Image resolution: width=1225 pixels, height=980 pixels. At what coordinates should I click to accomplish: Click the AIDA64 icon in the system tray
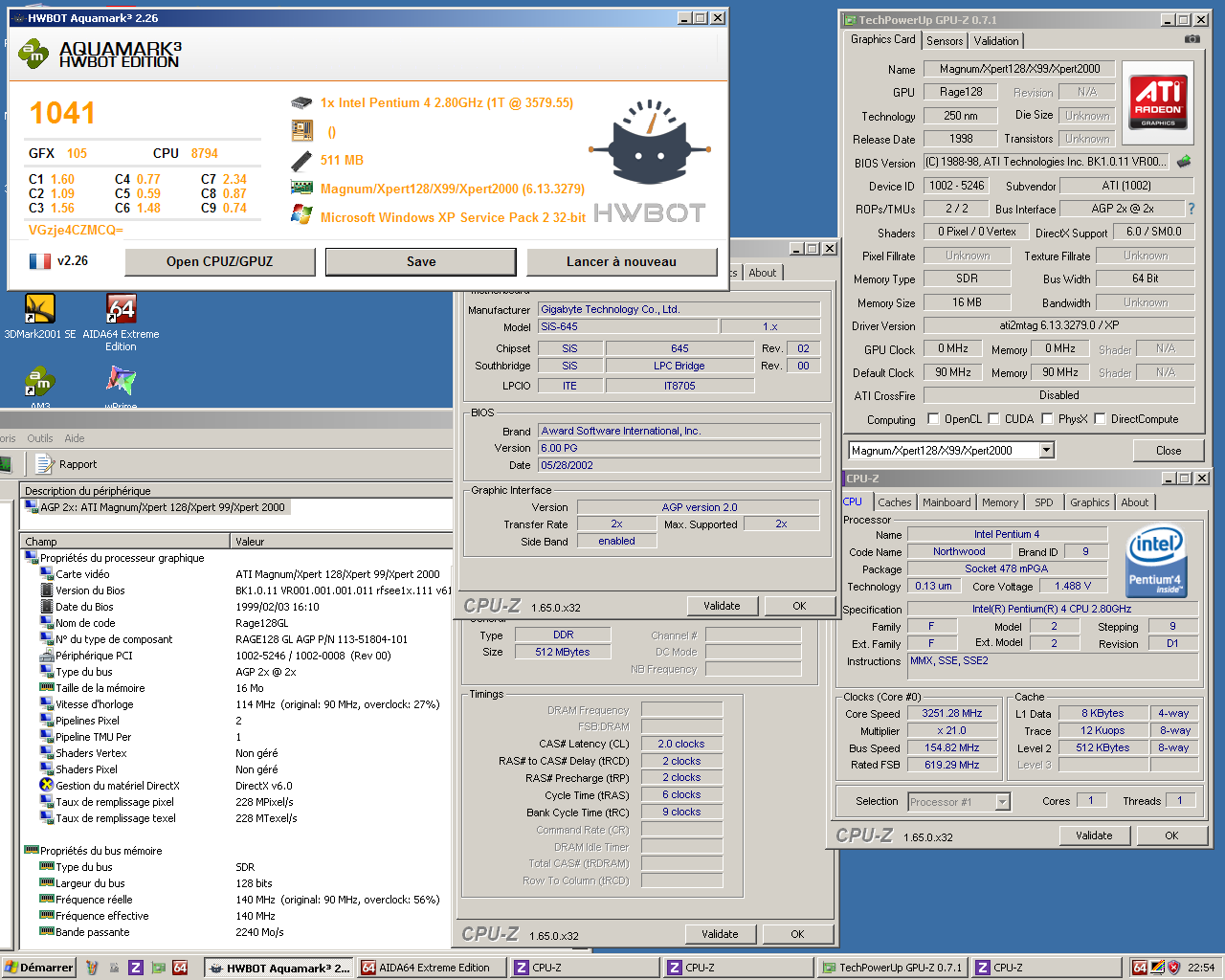1140,968
